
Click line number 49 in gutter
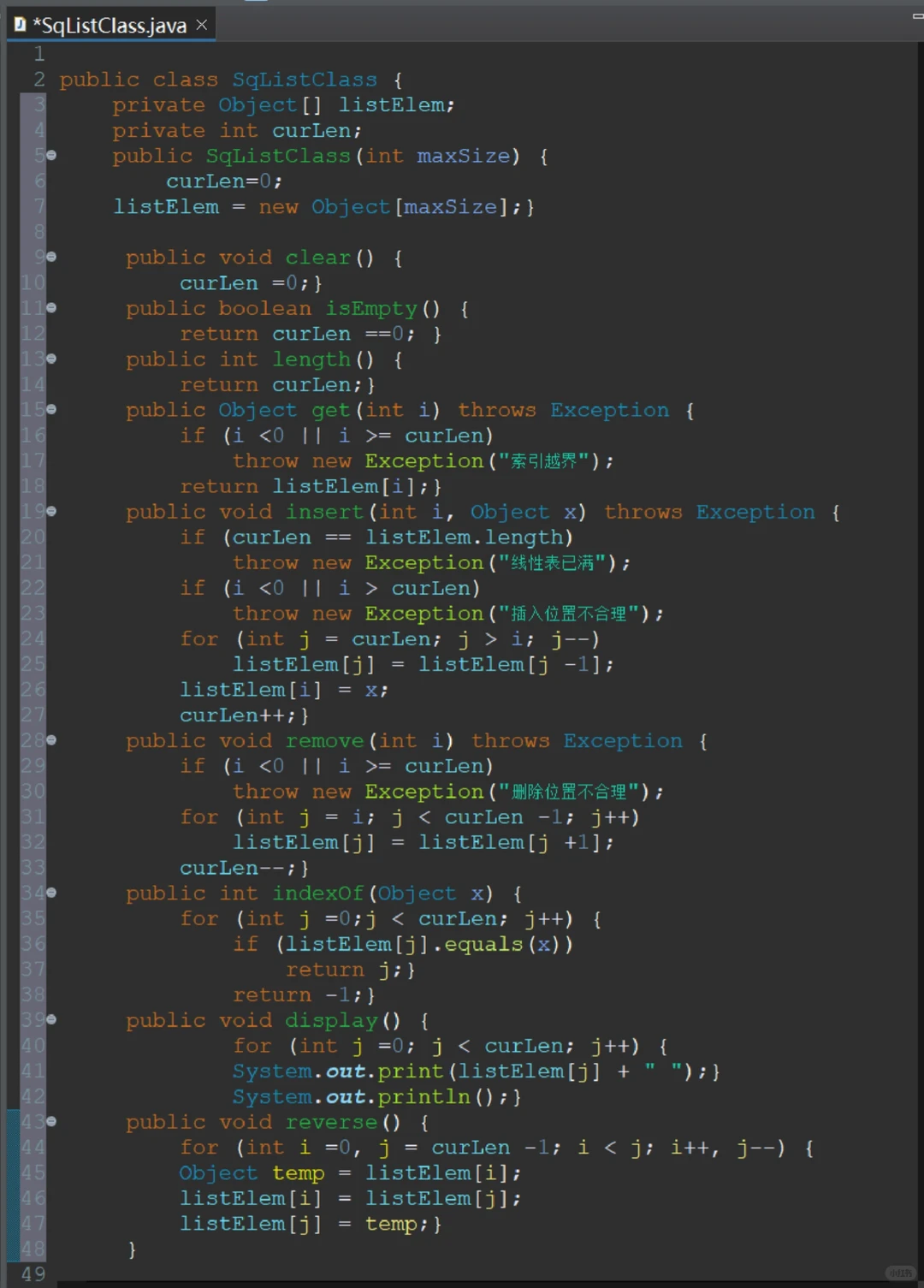coord(33,1274)
